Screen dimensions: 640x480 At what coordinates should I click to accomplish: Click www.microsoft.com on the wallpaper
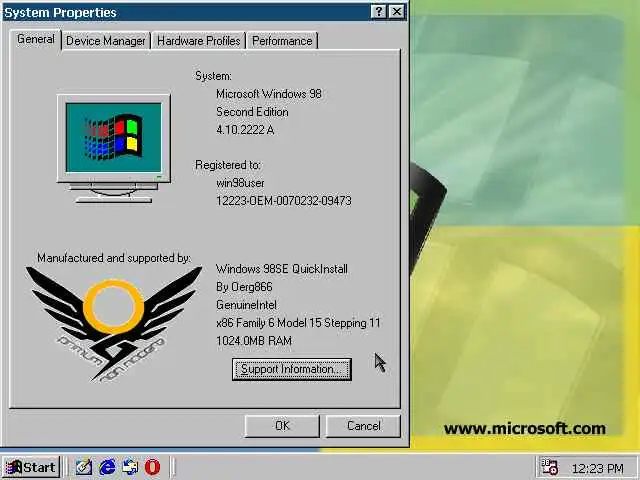pos(524,429)
